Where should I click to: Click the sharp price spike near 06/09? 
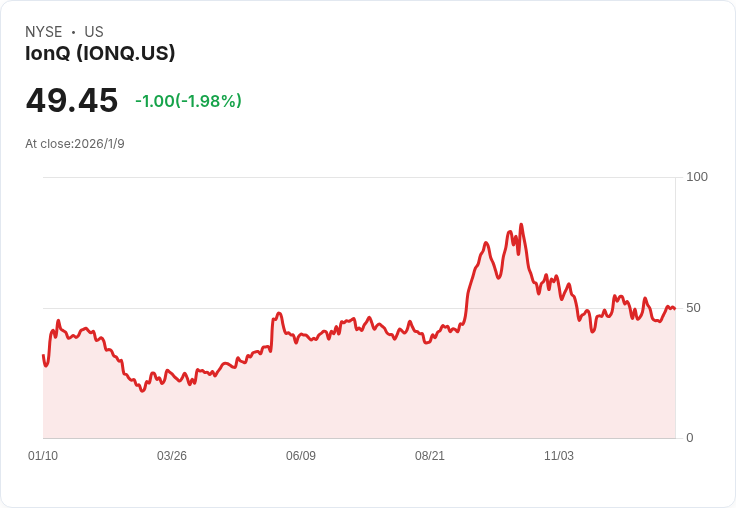tap(278, 314)
